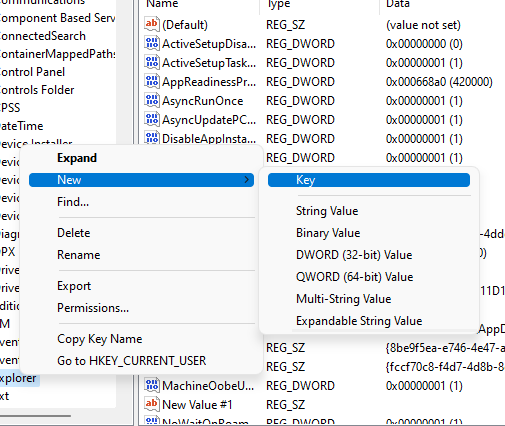Create a new Key from submenu
505x426 pixels.
click(369, 180)
